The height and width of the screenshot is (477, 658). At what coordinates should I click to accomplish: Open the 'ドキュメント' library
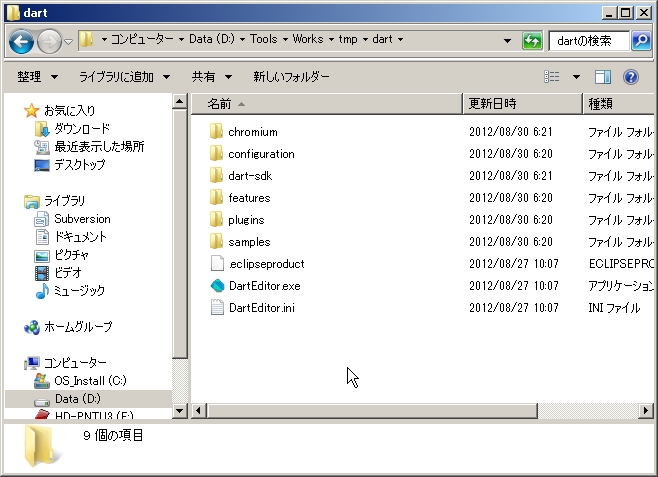coord(70,237)
